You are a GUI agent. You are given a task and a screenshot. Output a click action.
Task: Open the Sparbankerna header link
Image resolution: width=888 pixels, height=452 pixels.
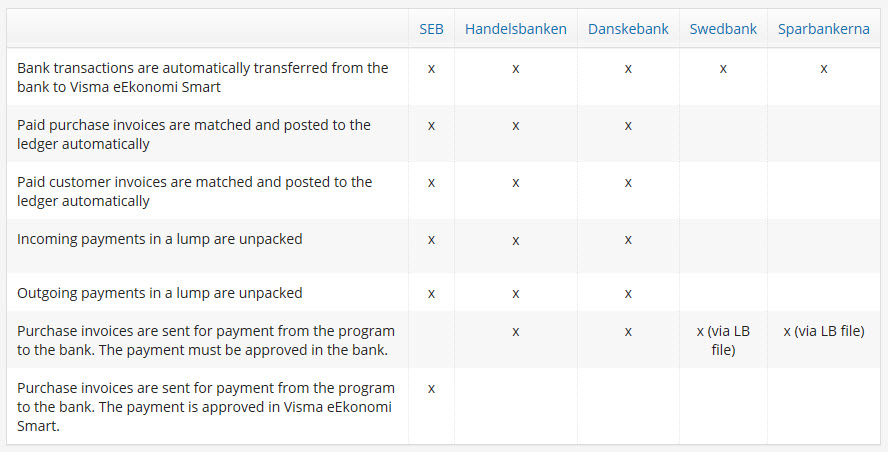click(823, 29)
